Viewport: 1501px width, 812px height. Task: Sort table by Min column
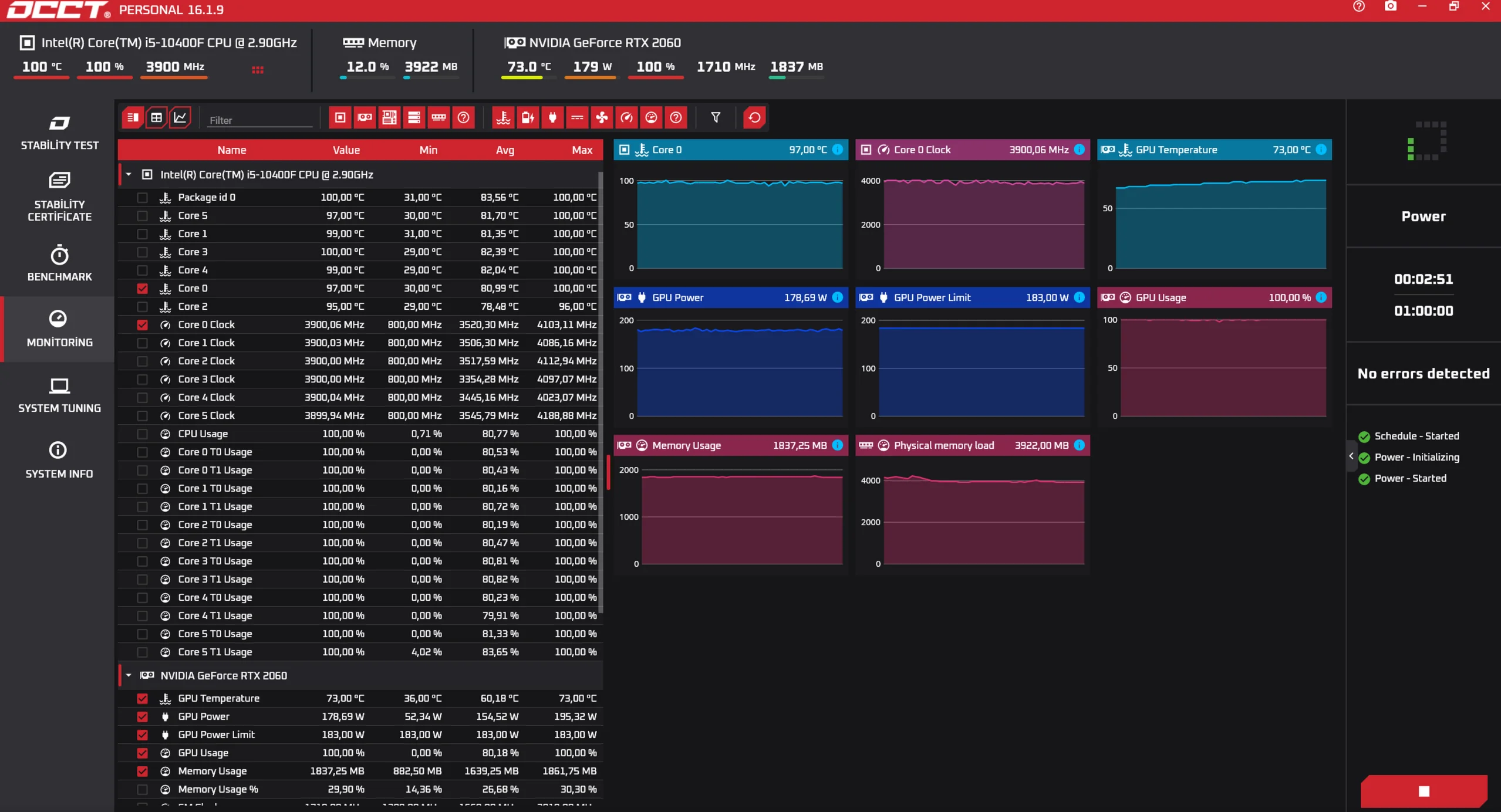coord(428,150)
